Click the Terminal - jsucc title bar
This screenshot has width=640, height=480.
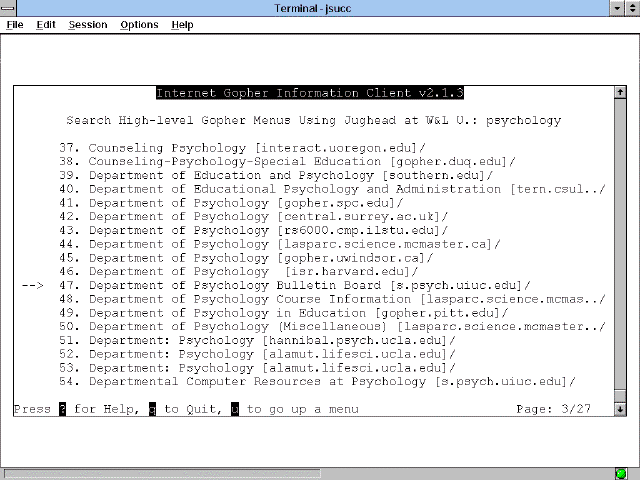pos(313,8)
